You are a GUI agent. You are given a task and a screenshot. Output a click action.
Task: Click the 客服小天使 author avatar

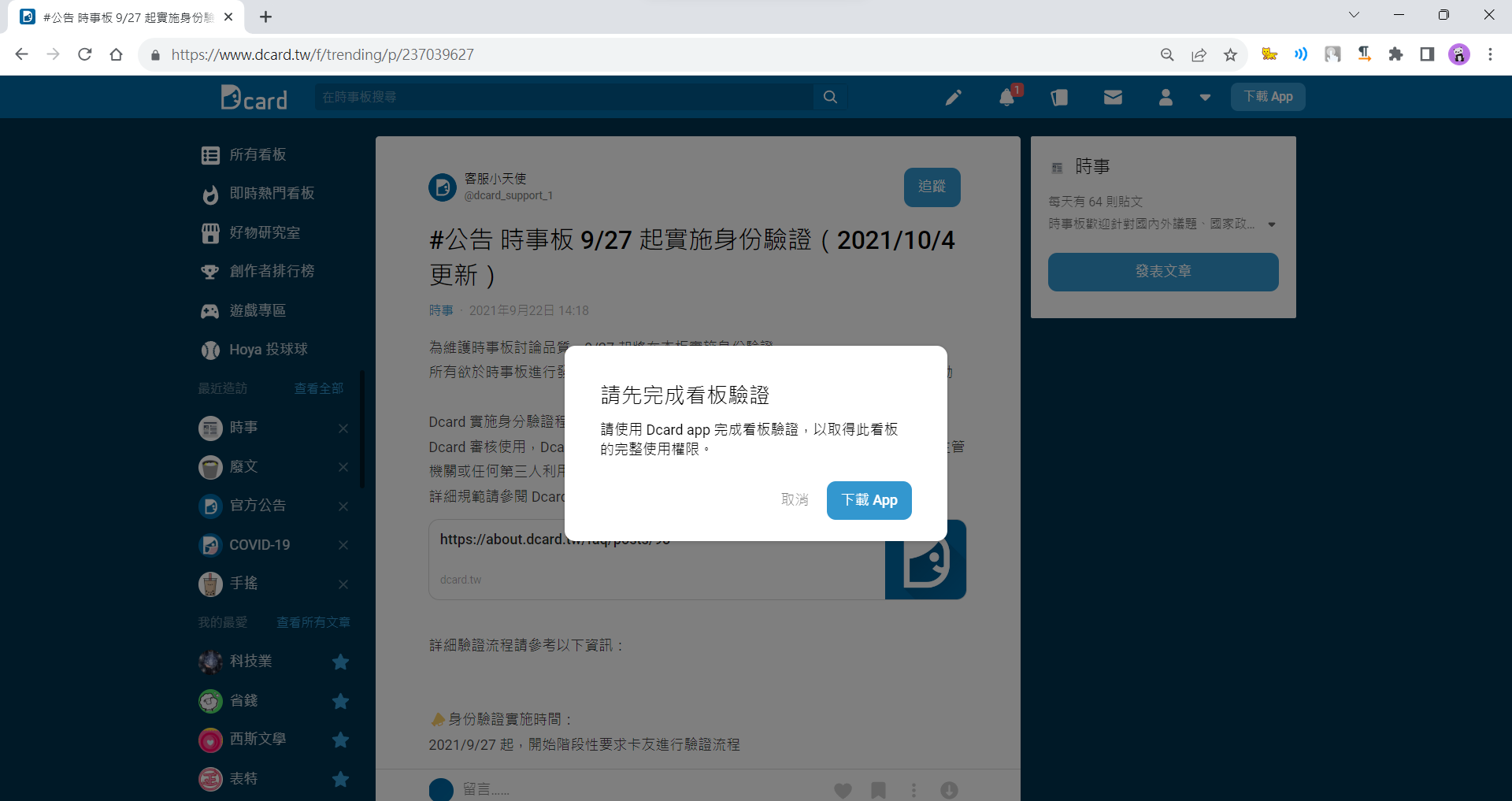tap(443, 187)
